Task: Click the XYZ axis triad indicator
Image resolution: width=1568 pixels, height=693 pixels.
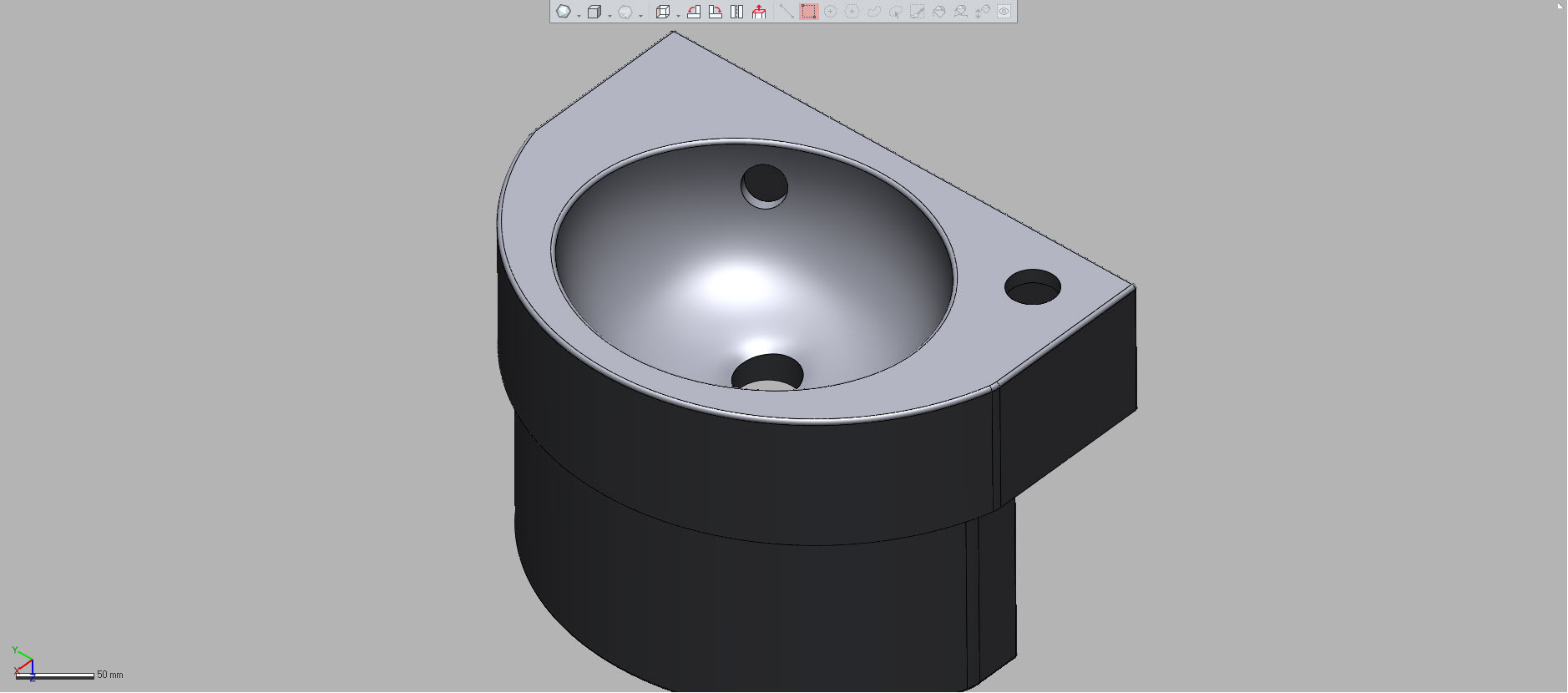Action: (23, 662)
